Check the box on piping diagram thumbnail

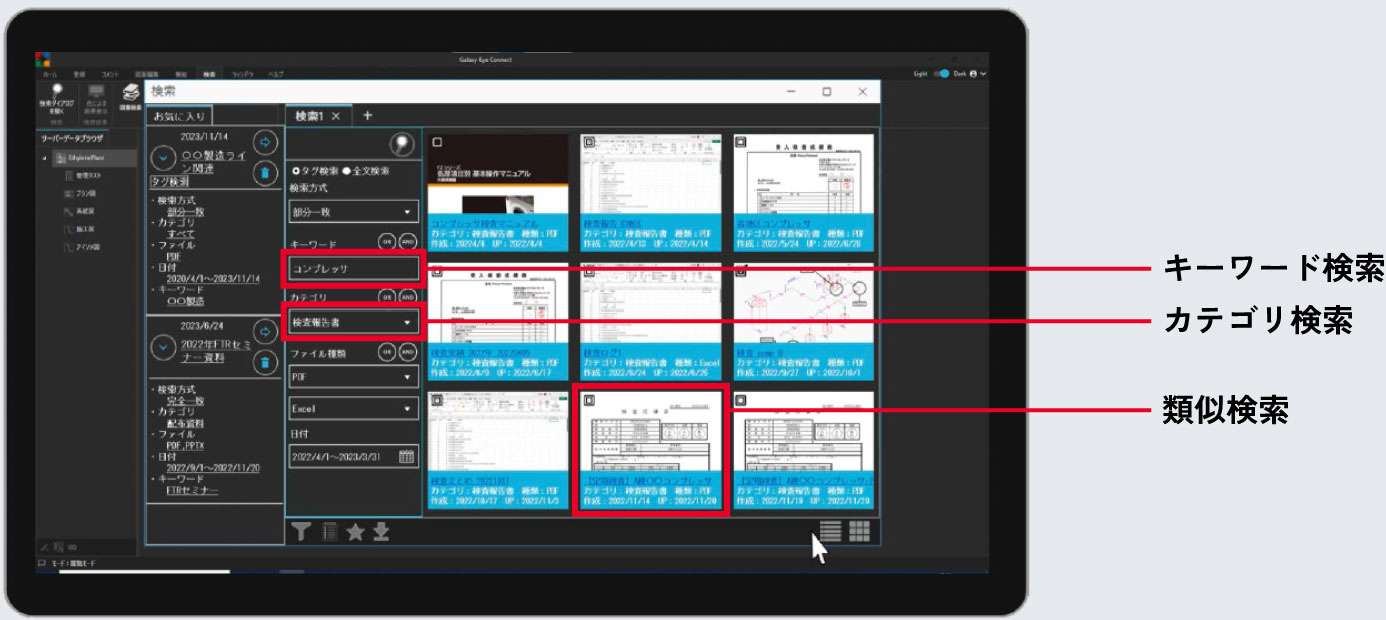[741, 271]
